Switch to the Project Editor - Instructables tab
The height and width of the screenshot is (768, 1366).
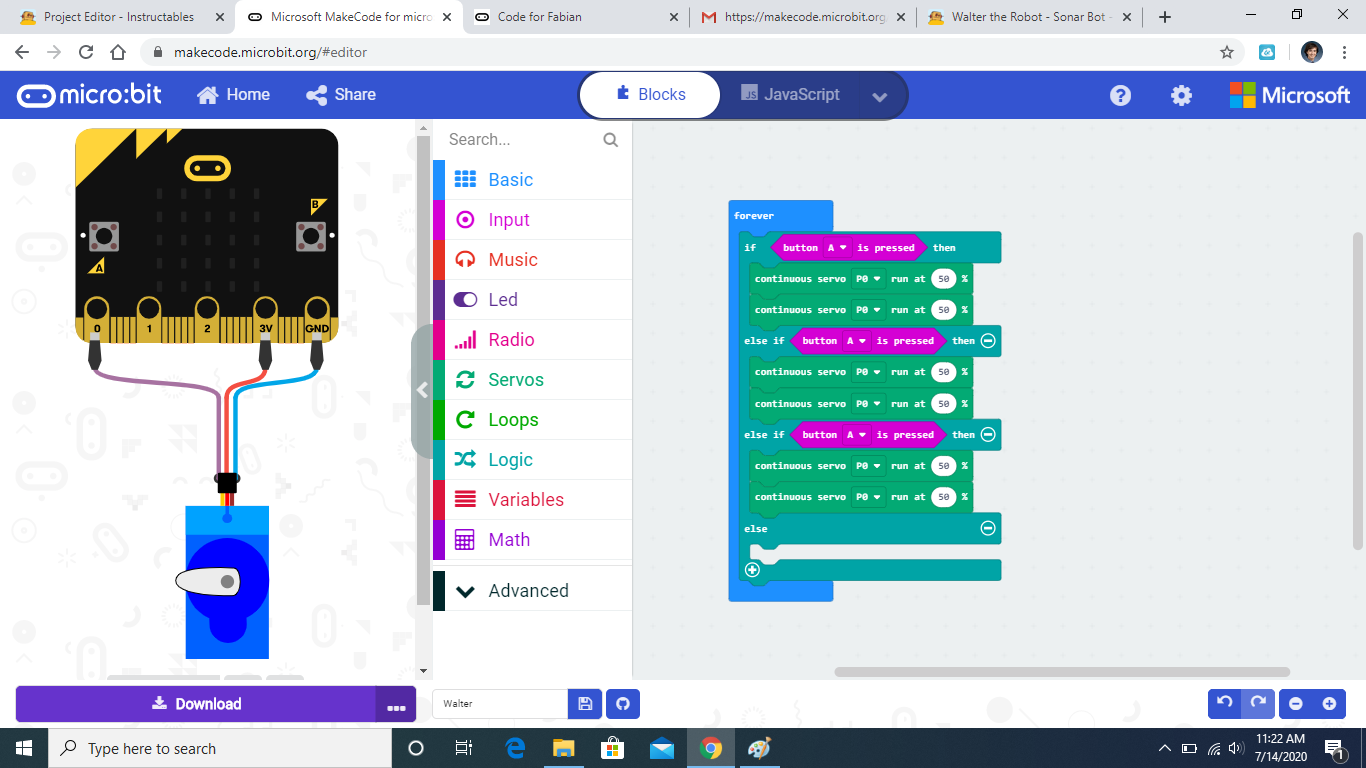coord(119,17)
